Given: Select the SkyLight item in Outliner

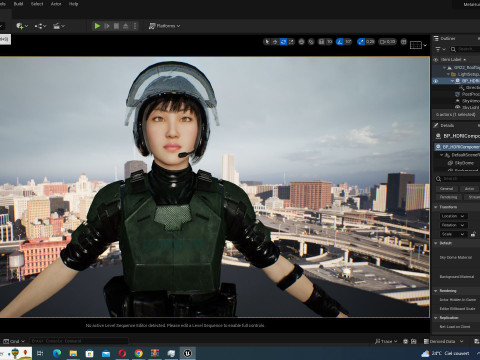Looking at the screenshot, I should point(468,107).
